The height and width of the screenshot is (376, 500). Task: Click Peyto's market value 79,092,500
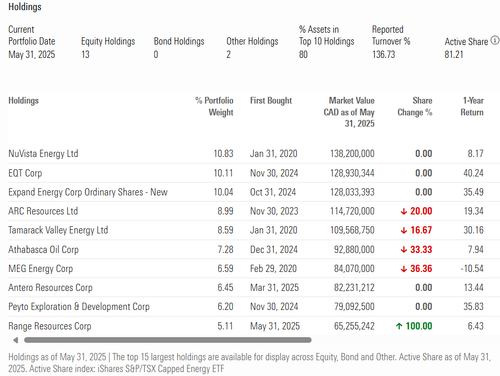pyautogui.click(x=354, y=307)
